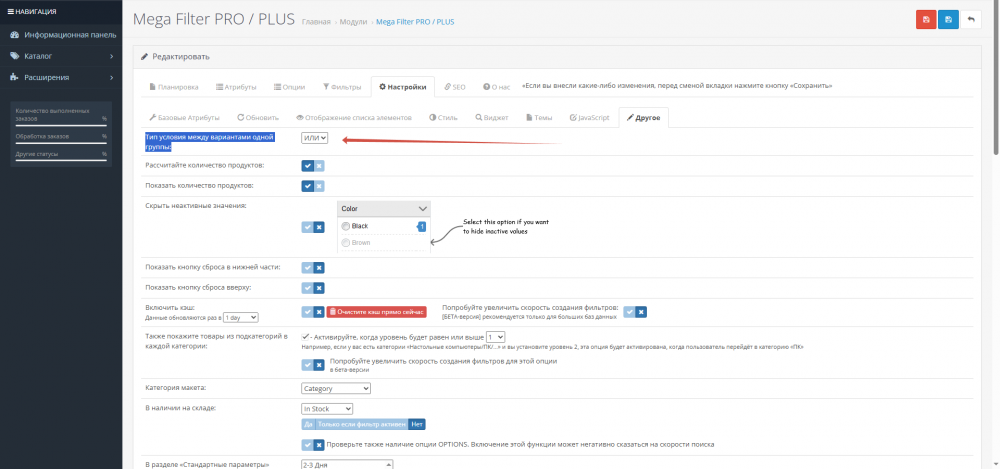Disable Показать количество продуктов with X
The image size is (1000, 469).
319,186
